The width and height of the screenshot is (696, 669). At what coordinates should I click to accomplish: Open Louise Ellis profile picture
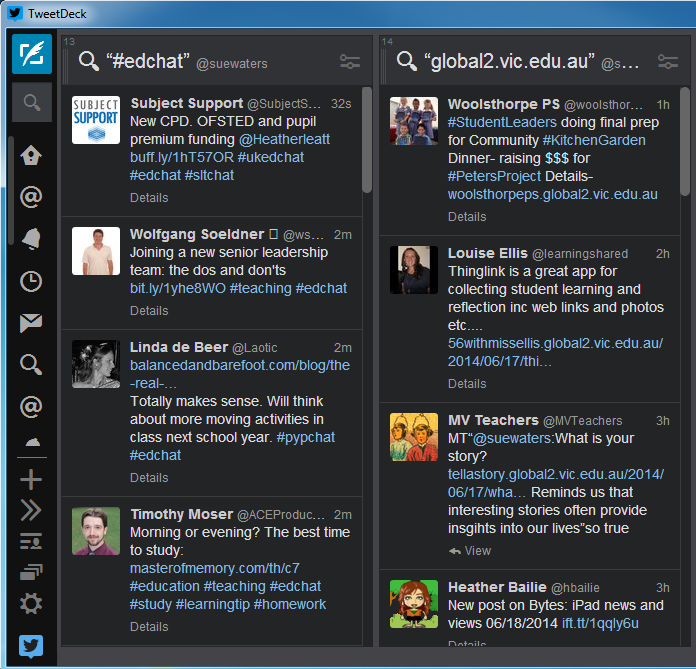pyautogui.click(x=414, y=270)
